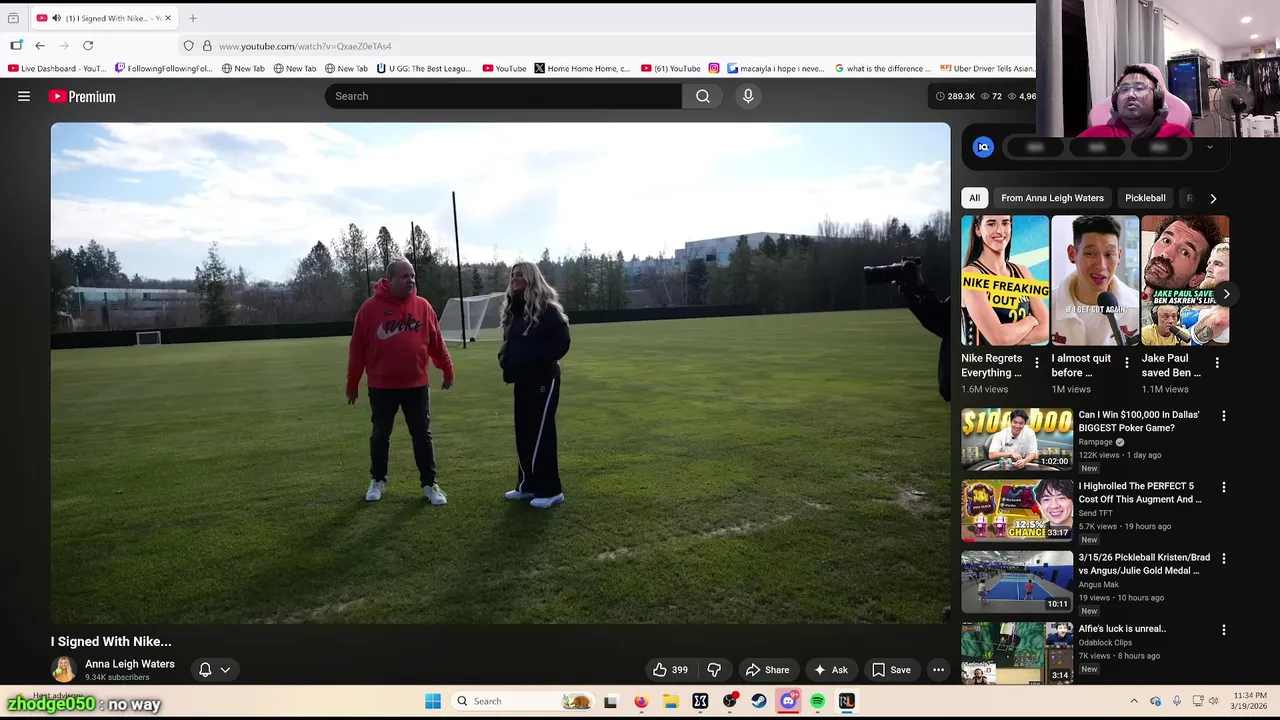Reload the current browser page

88,46
